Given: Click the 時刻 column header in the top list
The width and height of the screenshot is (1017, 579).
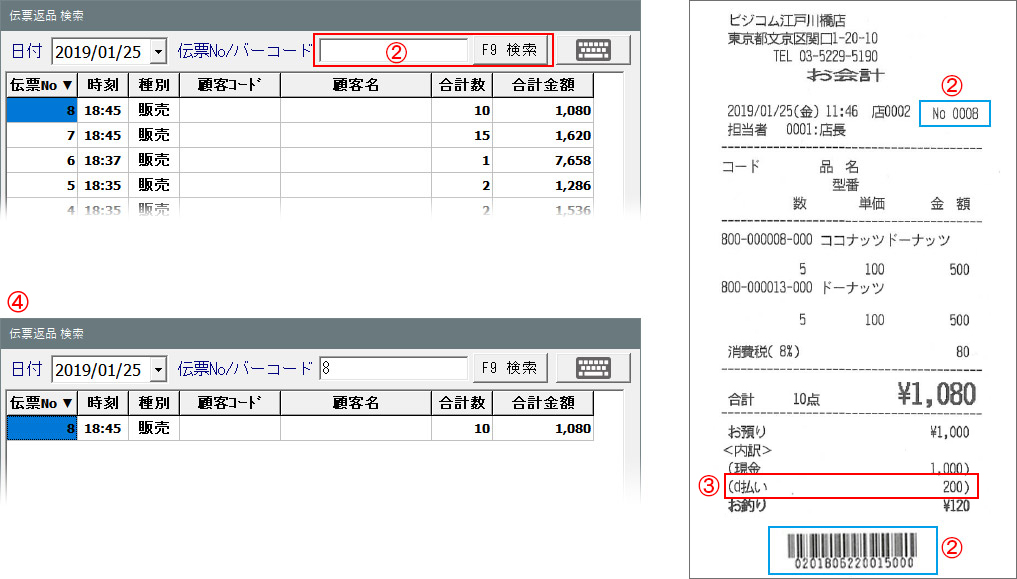Looking at the screenshot, I should point(103,85).
